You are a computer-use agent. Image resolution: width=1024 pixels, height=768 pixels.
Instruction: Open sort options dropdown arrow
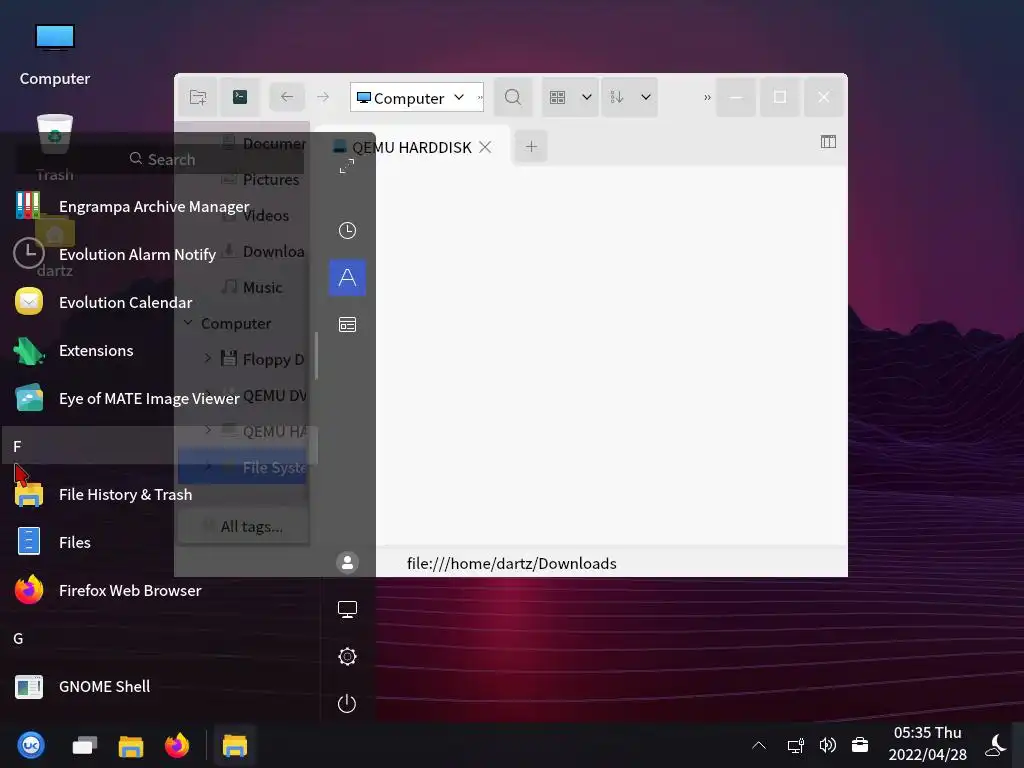(645, 97)
